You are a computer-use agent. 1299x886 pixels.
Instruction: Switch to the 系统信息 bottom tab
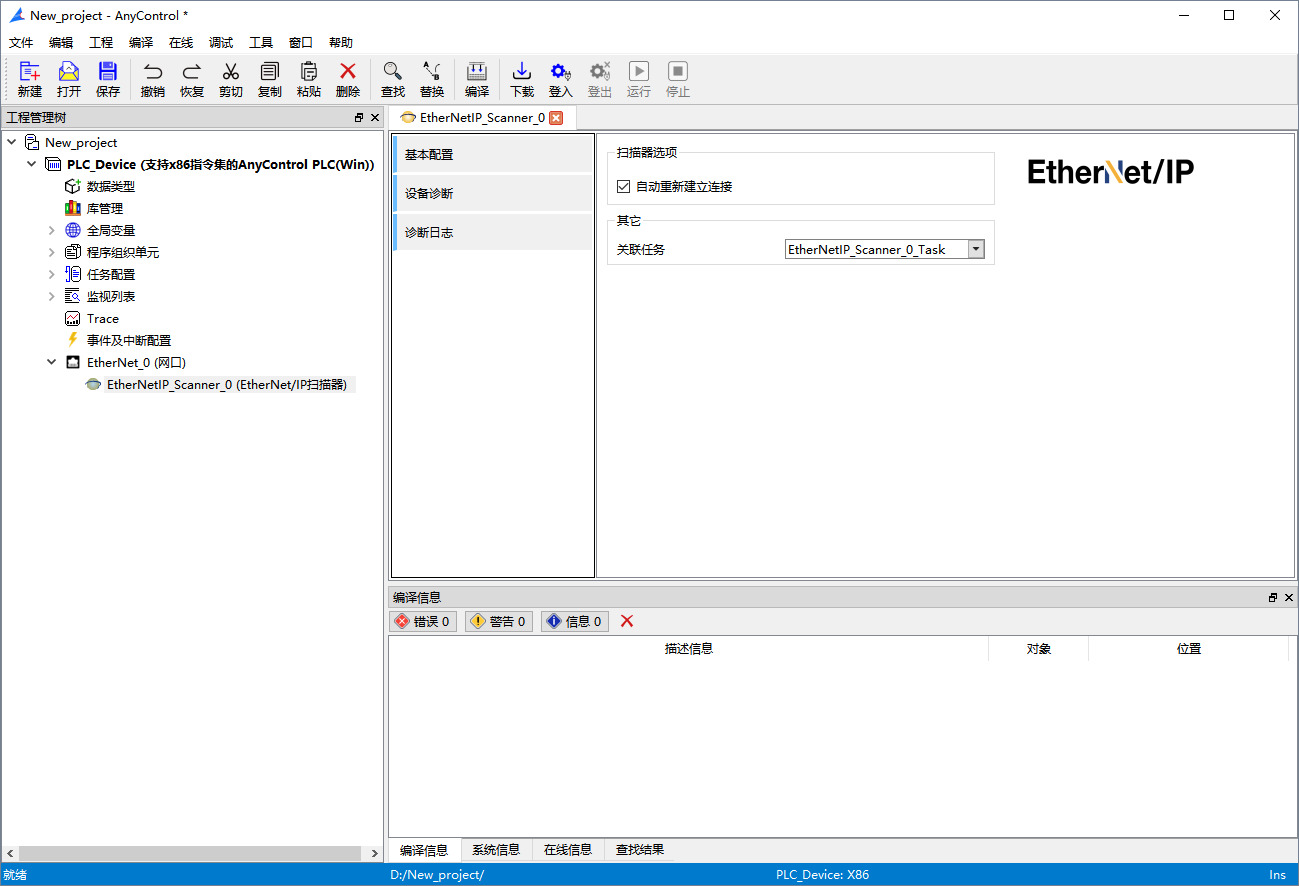pos(496,850)
